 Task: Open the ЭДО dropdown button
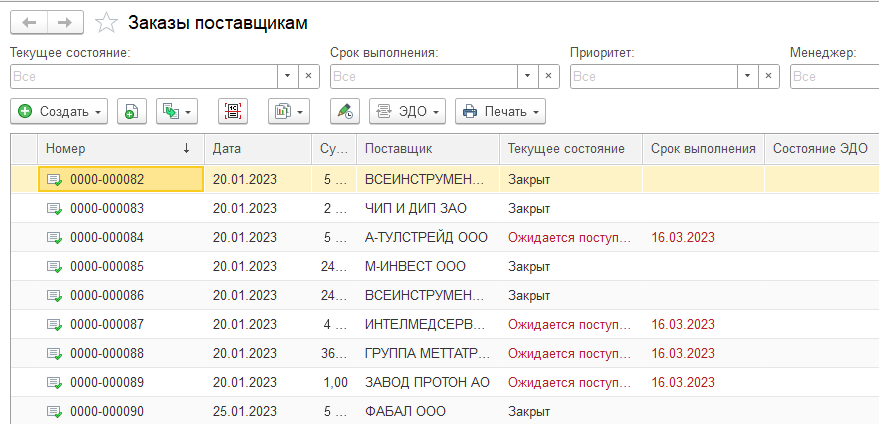tap(407, 112)
